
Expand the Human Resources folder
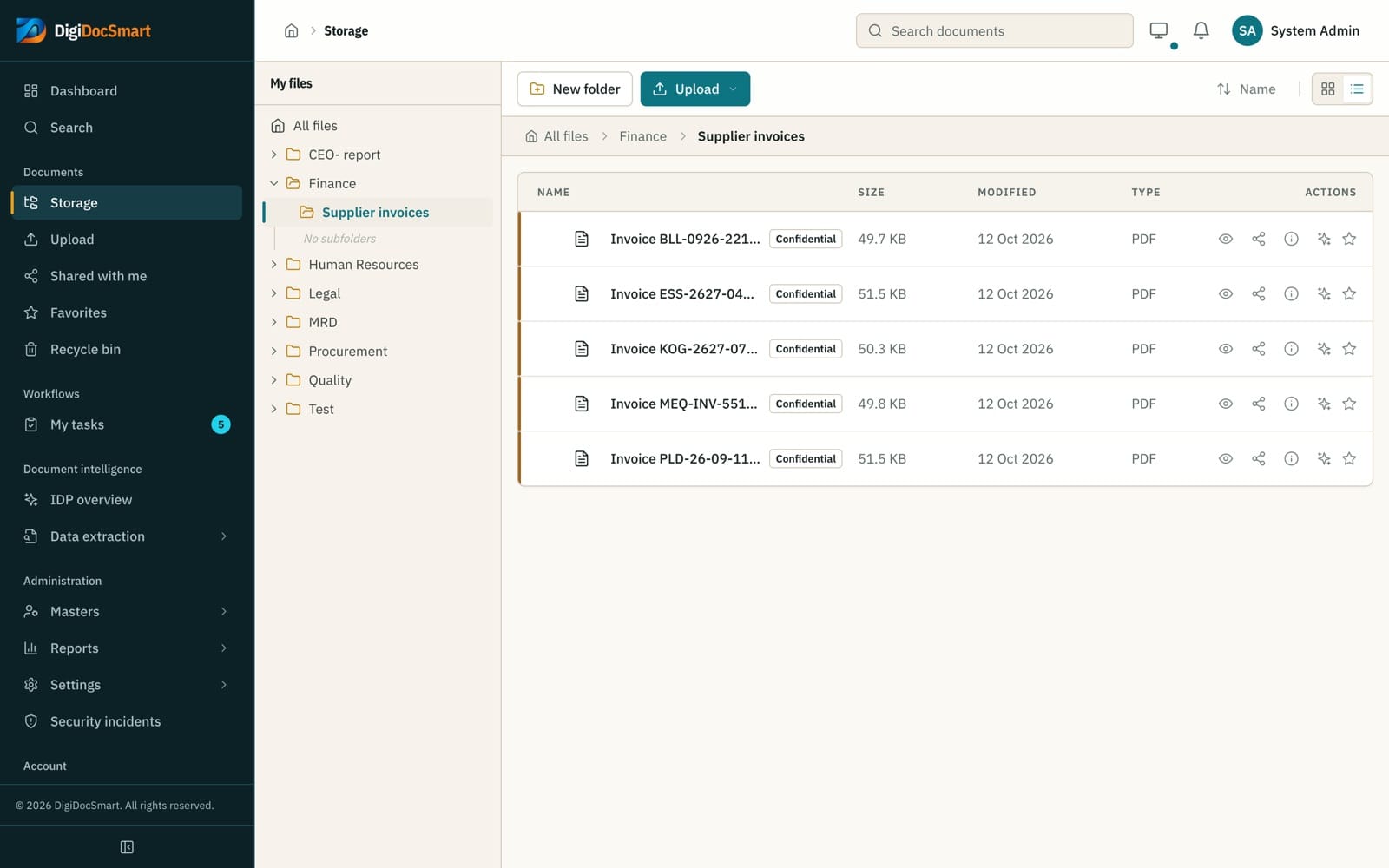pos(273,264)
